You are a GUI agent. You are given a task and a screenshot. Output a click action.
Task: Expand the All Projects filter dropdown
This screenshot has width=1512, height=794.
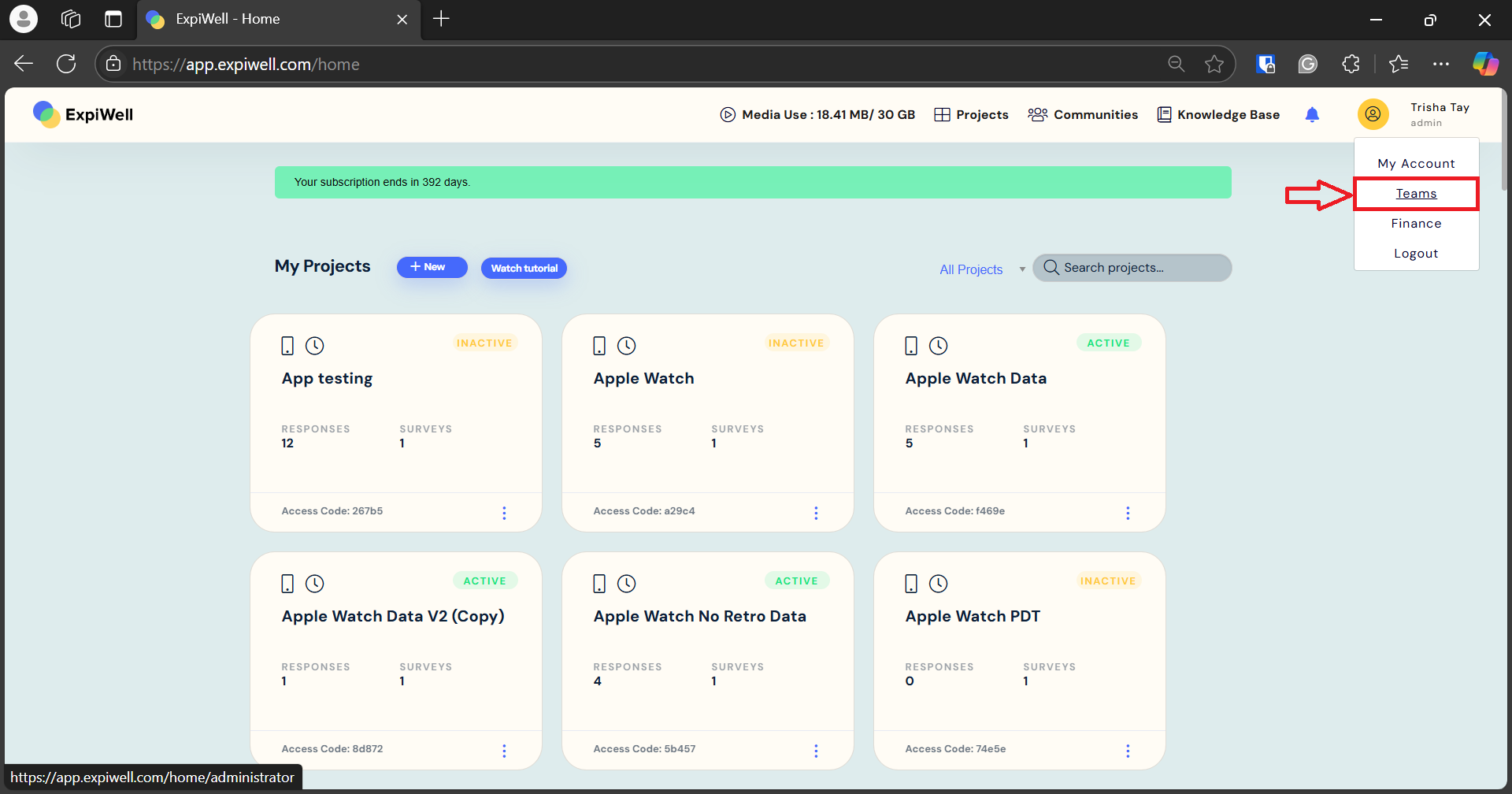click(982, 269)
